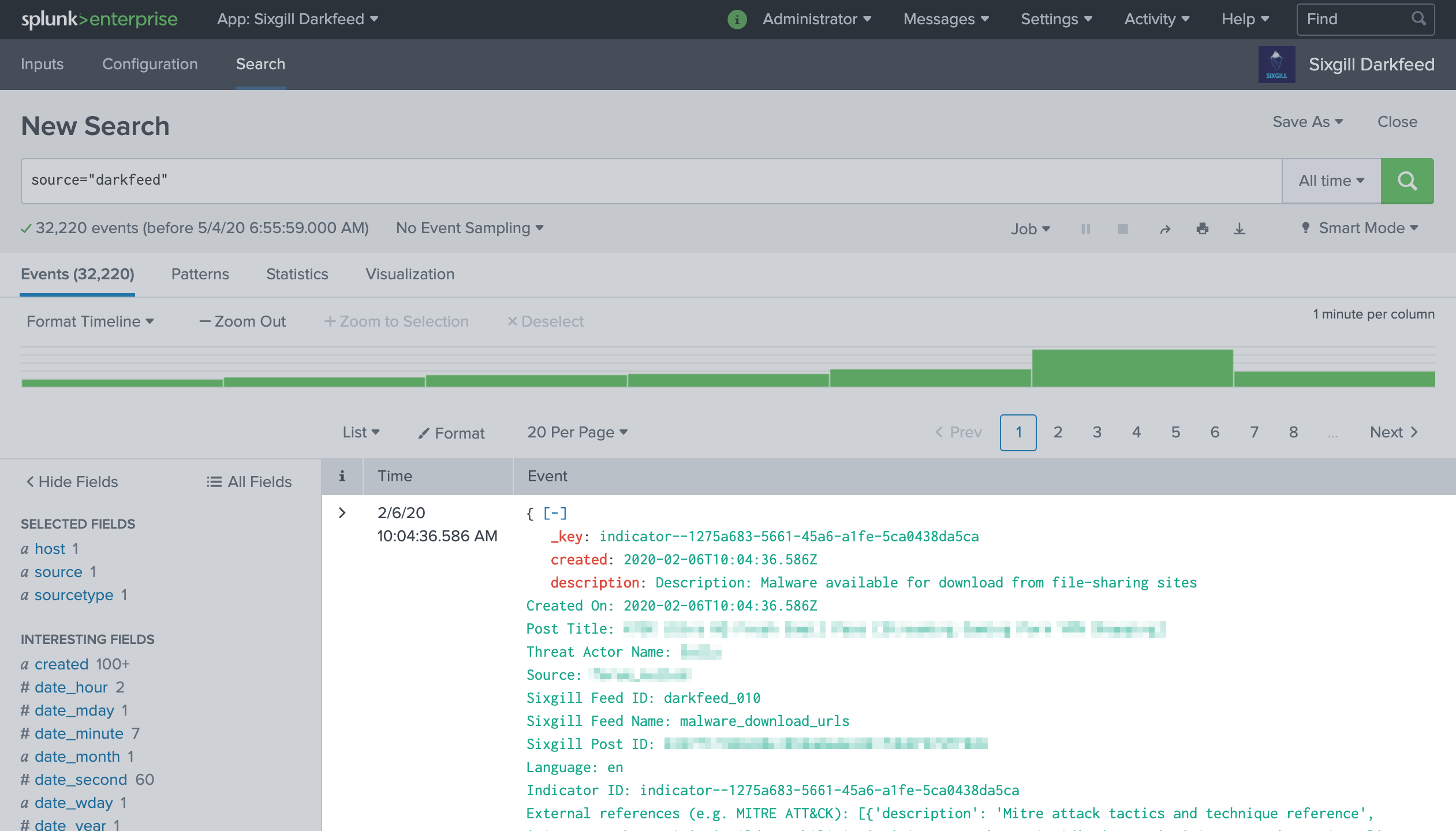Switch to the Statistics tab
The height and width of the screenshot is (831, 1456).
[x=297, y=274]
